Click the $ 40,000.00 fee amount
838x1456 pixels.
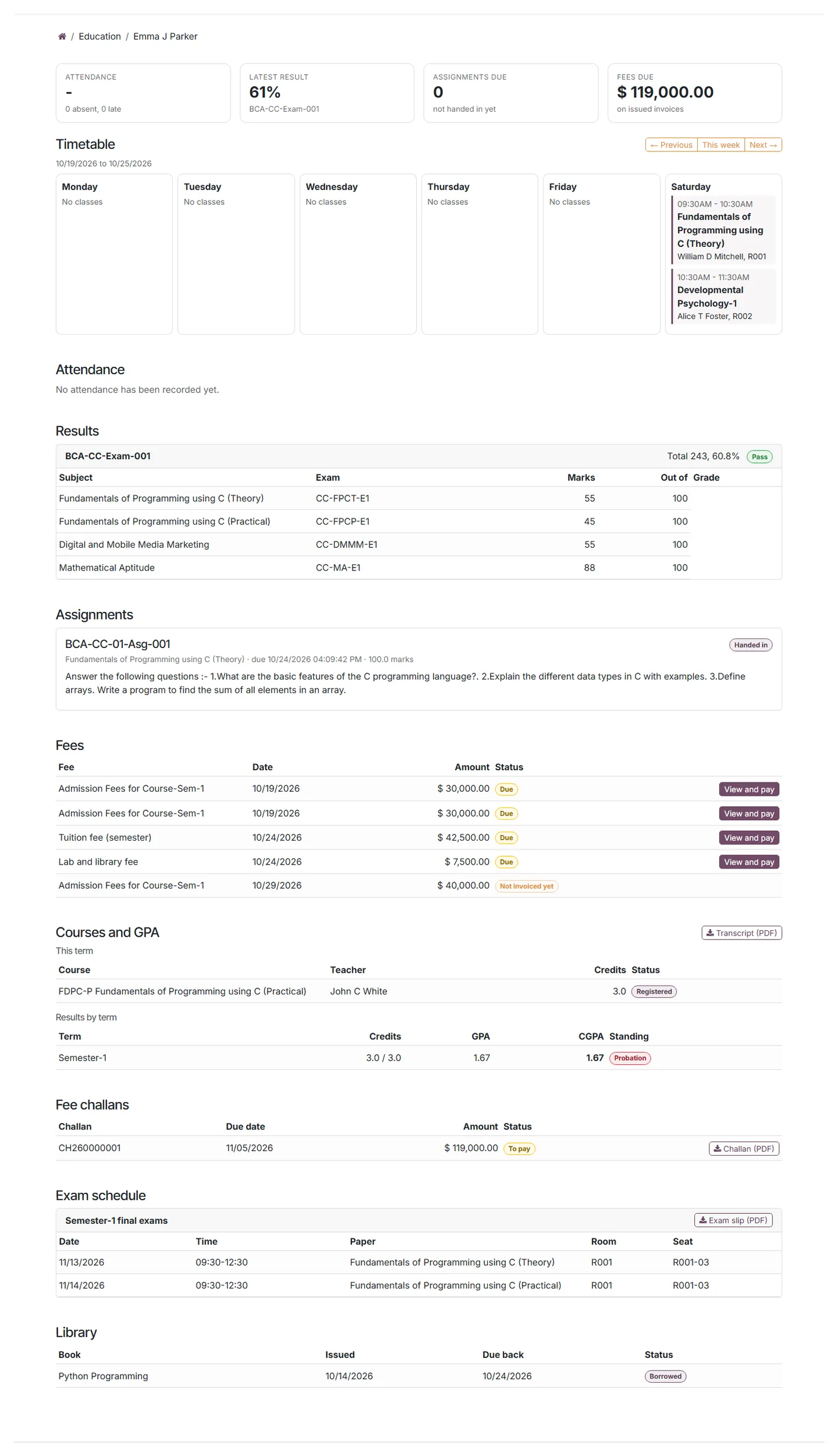click(x=463, y=886)
